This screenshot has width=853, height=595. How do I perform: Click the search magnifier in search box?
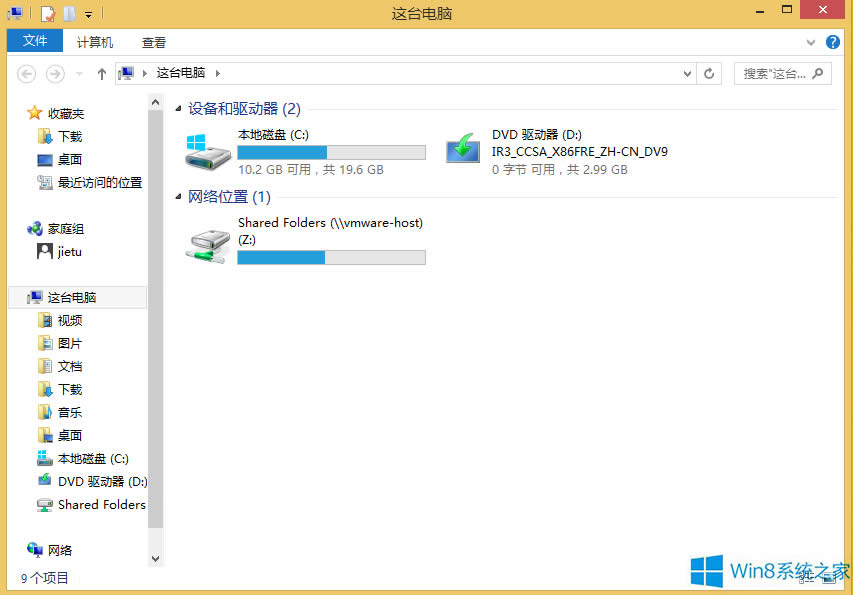coord(817,73)
